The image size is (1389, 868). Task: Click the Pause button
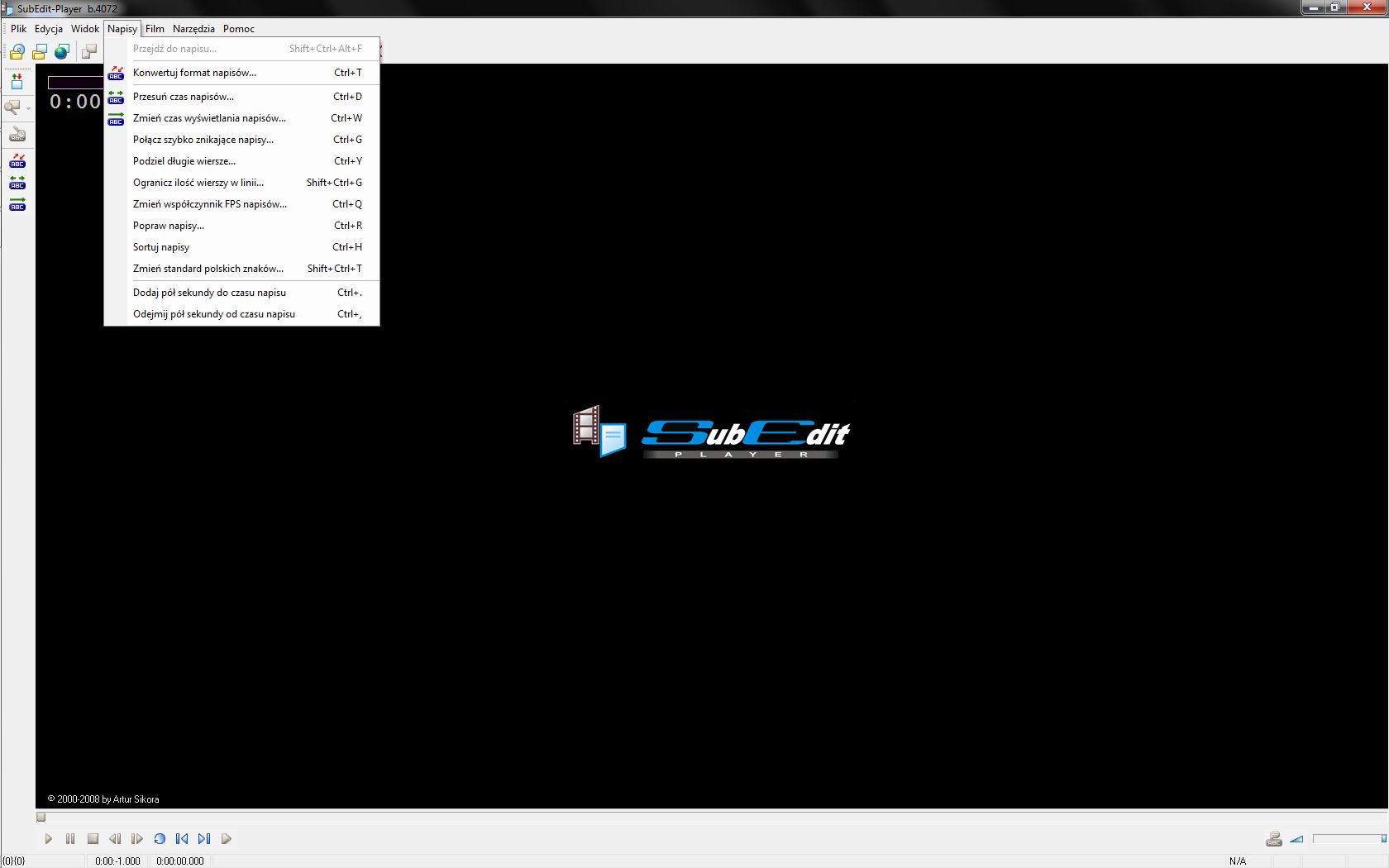pyautogui.click(x=70, y=838)
